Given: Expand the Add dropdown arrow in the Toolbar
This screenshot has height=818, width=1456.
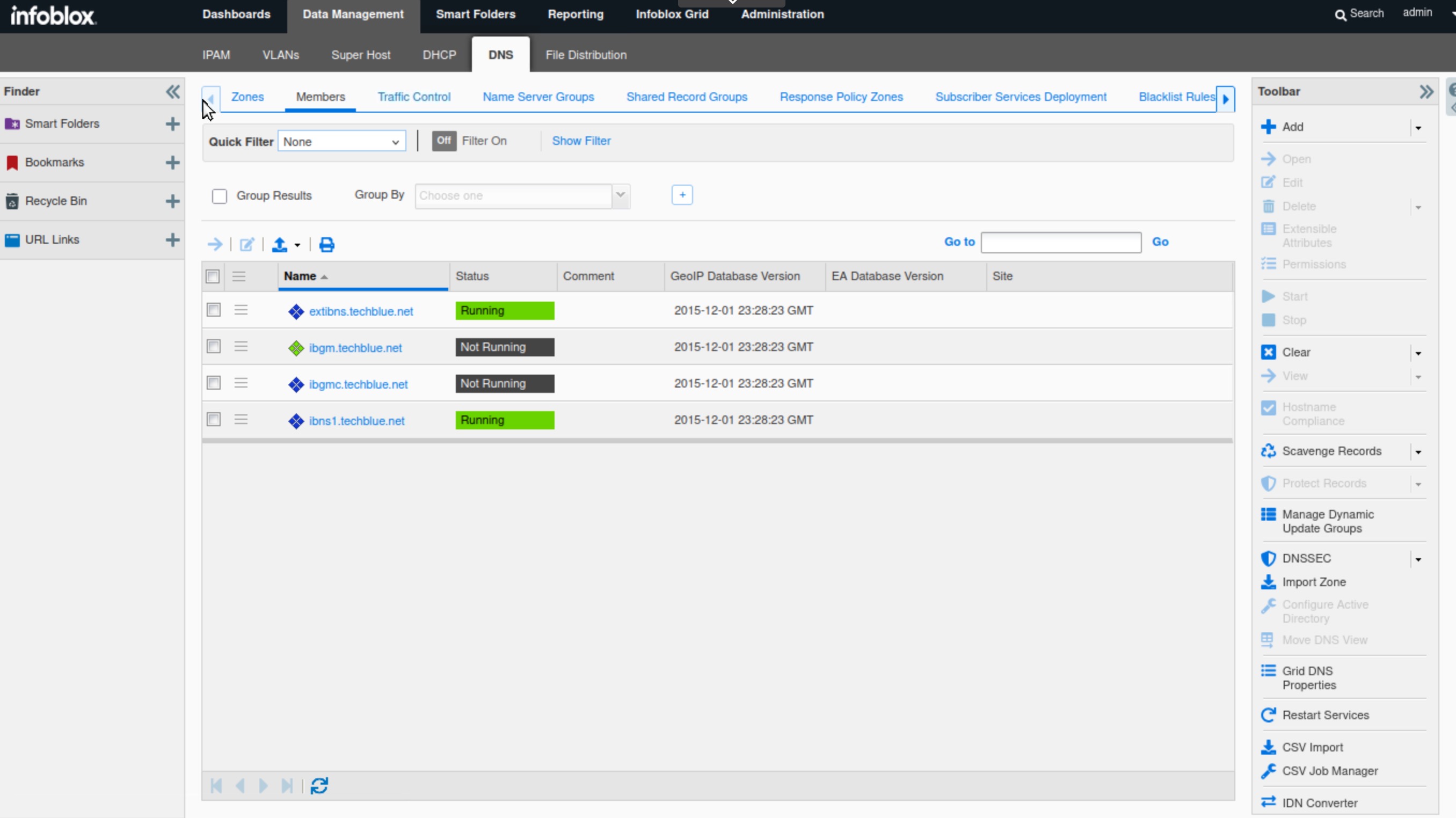Looking at the screenshot, I should click(x=1418, y=128).
